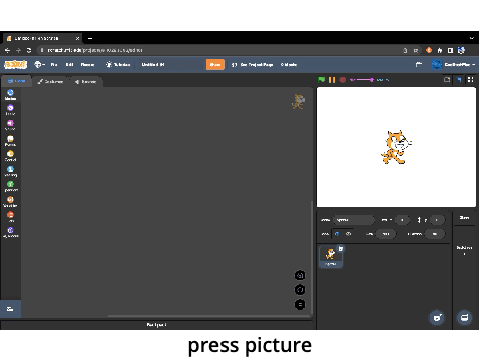Viewport: 480px width, 360px height.
Task: Click the sprite x position field
Action: 402,220
